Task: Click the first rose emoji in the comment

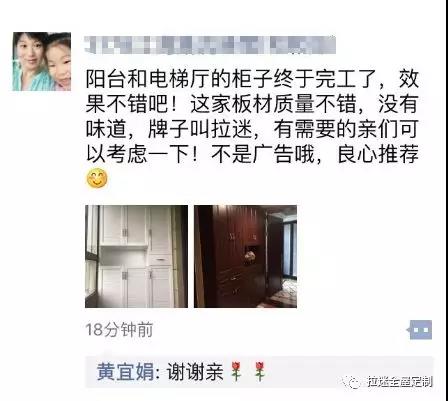Action: [x=236, y=372]
